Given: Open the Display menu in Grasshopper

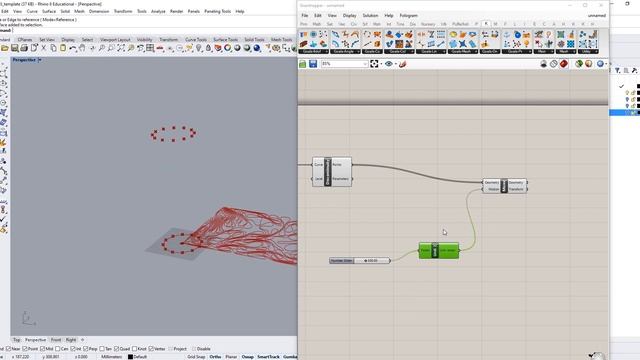Looking at the screenshot, I should (349, 16).
